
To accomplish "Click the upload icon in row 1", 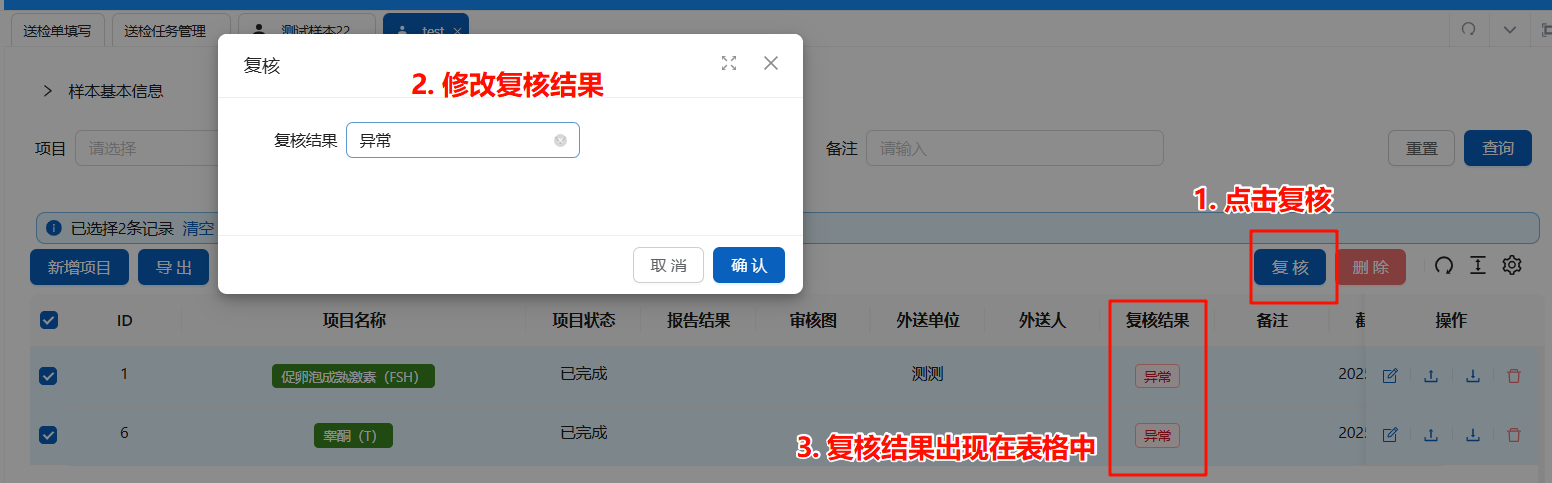I will (x=1431, y=377).
